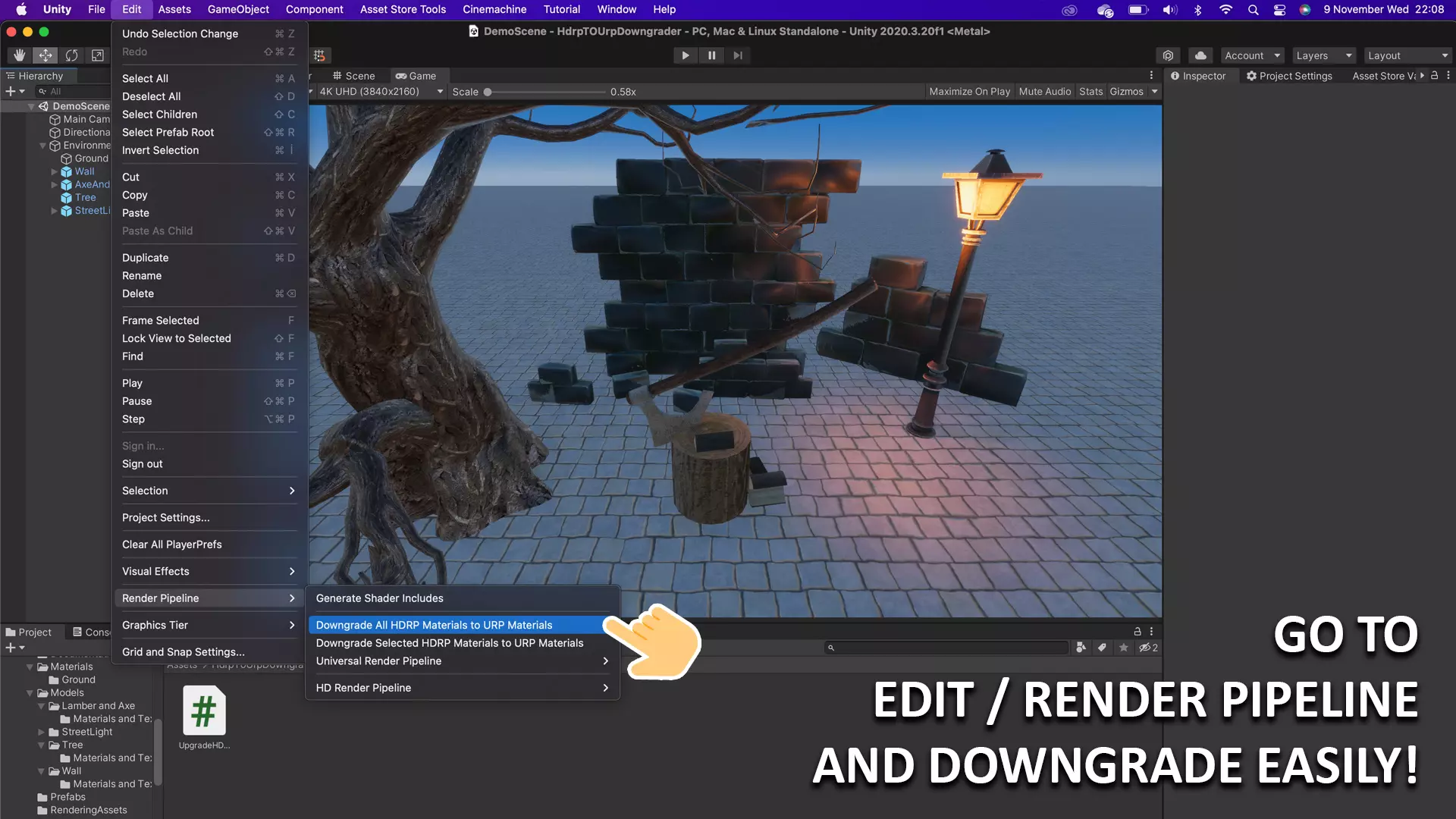Viewport: 1456px width, 819px height.
Task: Open the GameObject menu
Action: pyautogui.click(x=238, y=10)
